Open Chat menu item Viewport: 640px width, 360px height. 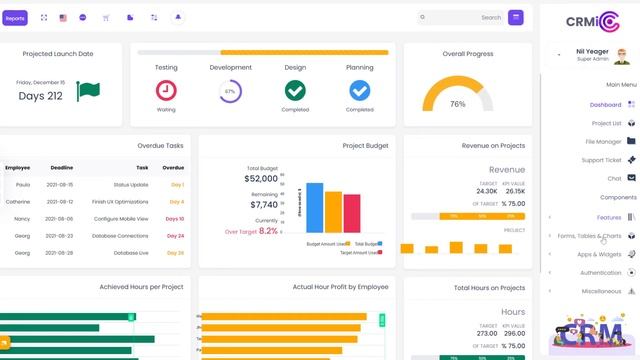tap(614, 178)
